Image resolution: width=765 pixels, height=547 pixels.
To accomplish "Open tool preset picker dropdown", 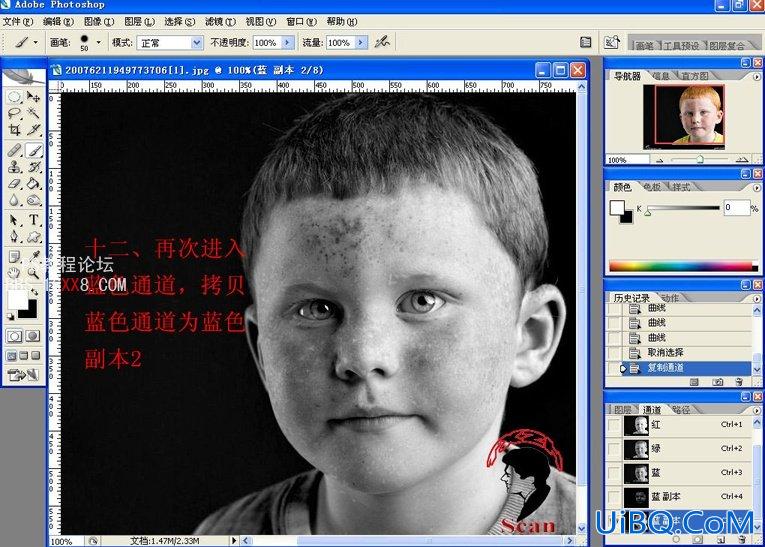I will (x=35, y=42).
